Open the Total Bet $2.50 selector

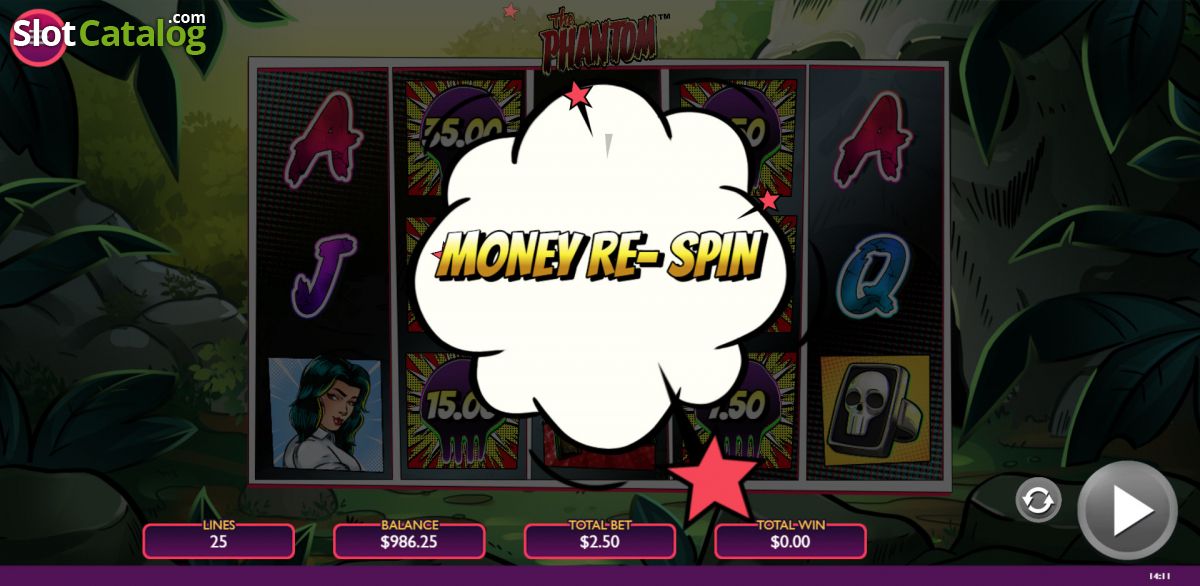point(600,541)
